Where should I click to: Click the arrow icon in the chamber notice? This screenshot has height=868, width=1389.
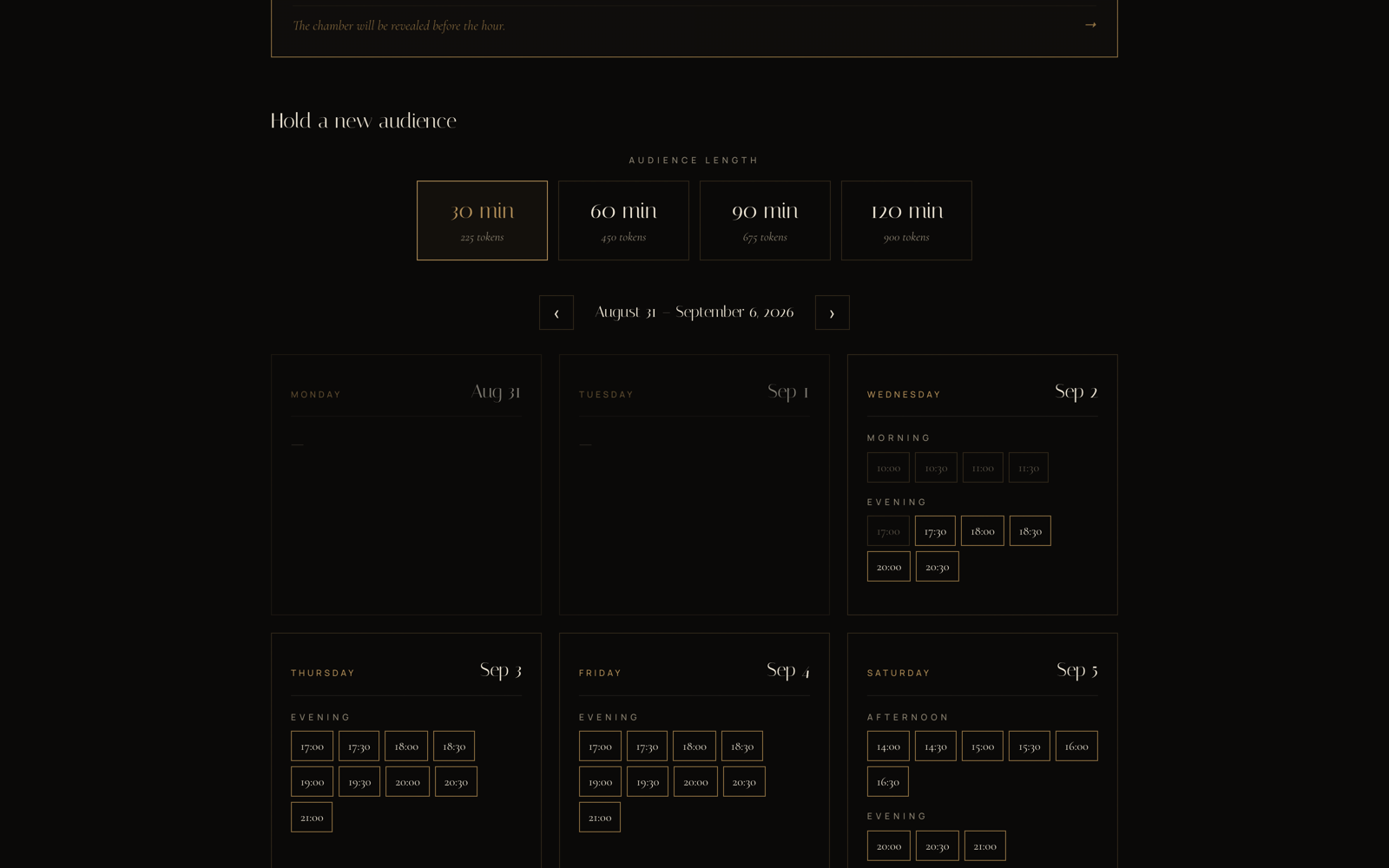pyautogui.click(x=1090, y=25)
